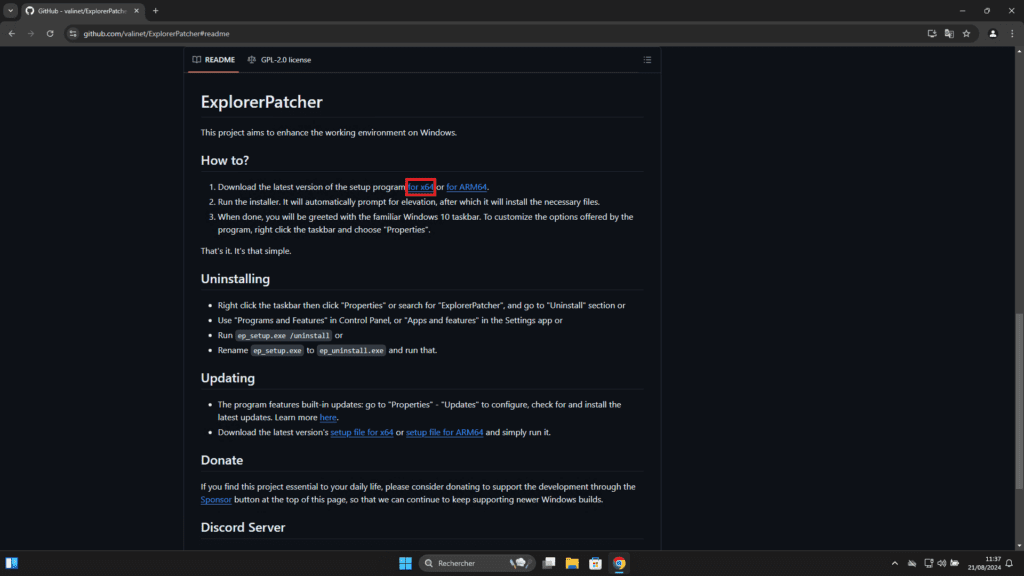Go back using the browser back arrow

12,33
